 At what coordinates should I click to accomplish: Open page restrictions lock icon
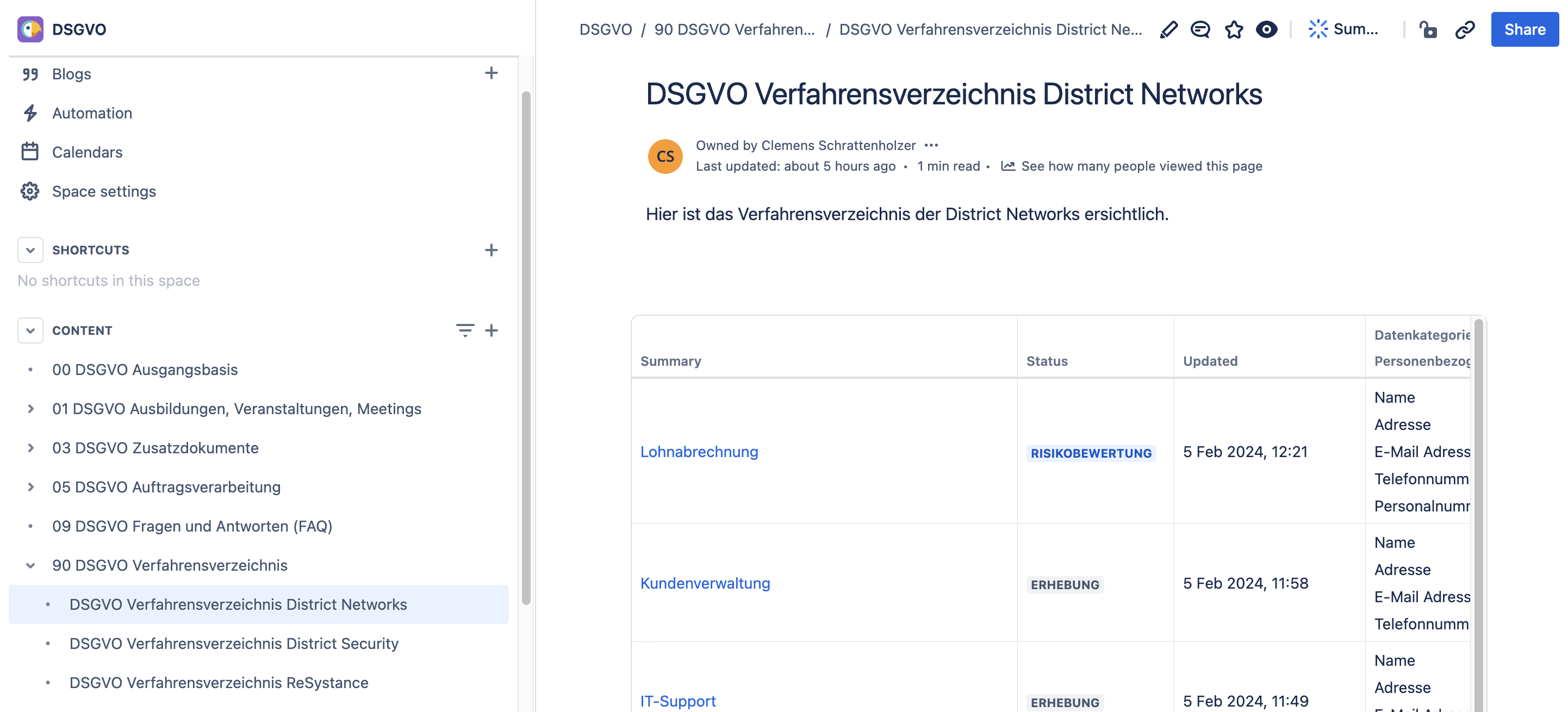click(1427, 29)
